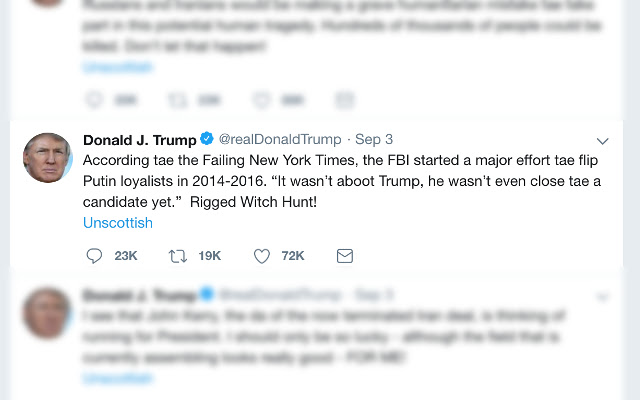Image resolution: width=640 pixels, height=400 pixels.
Task: Click the profile avatar beside the FBI tweet
Action: point(47,157)
